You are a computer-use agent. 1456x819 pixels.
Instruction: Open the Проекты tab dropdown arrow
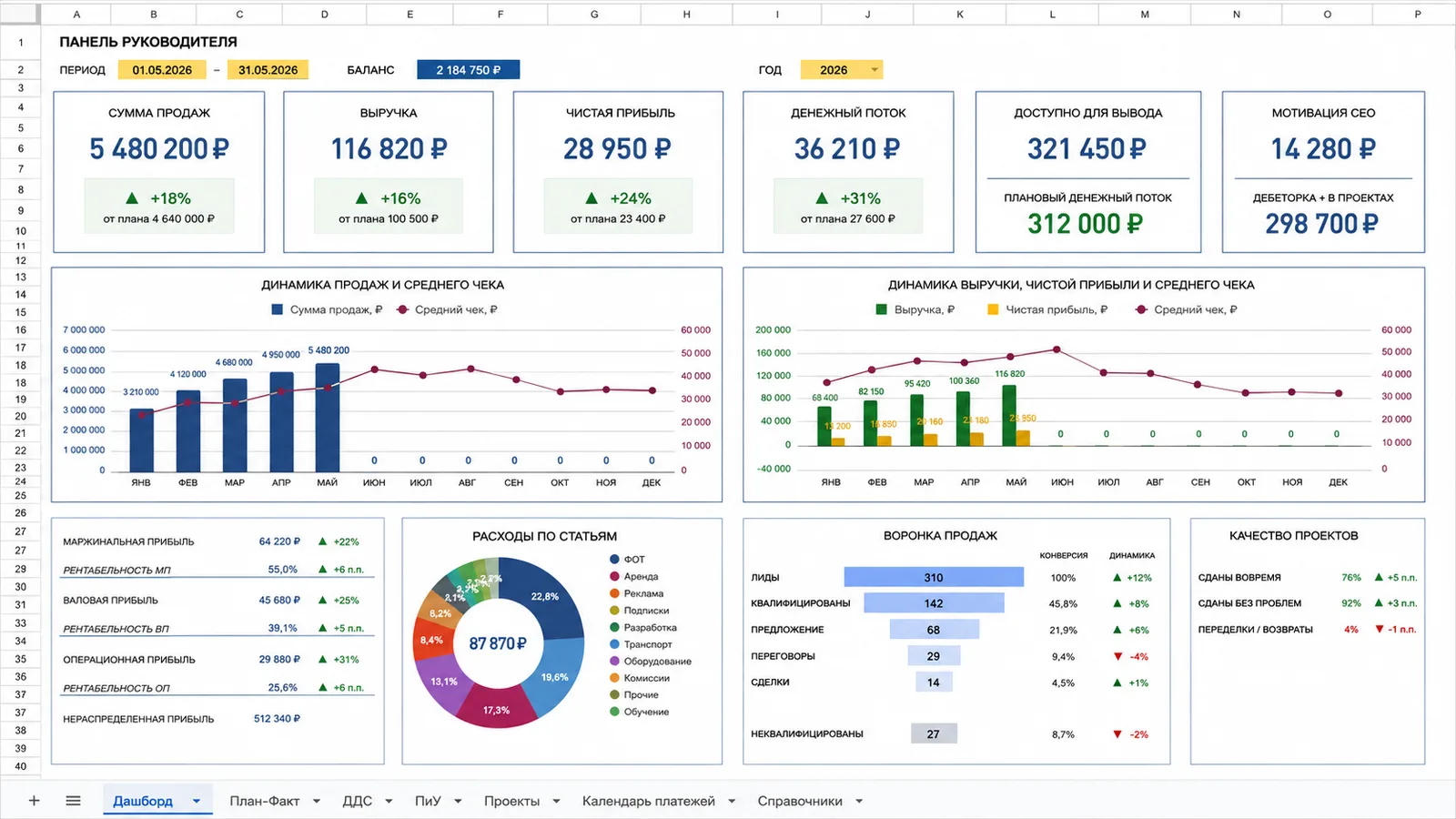pos(556,802)
